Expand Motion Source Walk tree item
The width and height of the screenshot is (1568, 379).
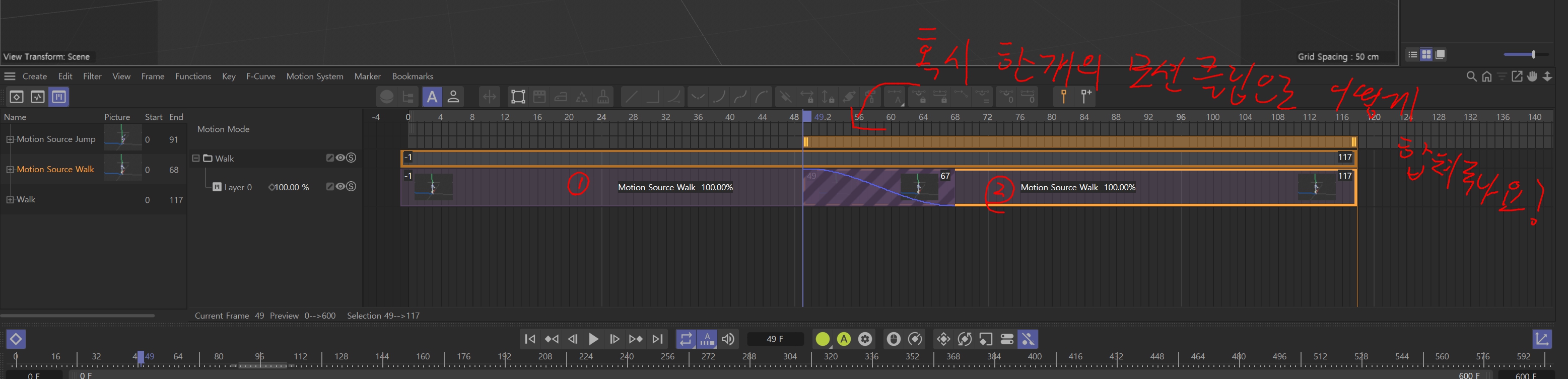coord(10,170)
